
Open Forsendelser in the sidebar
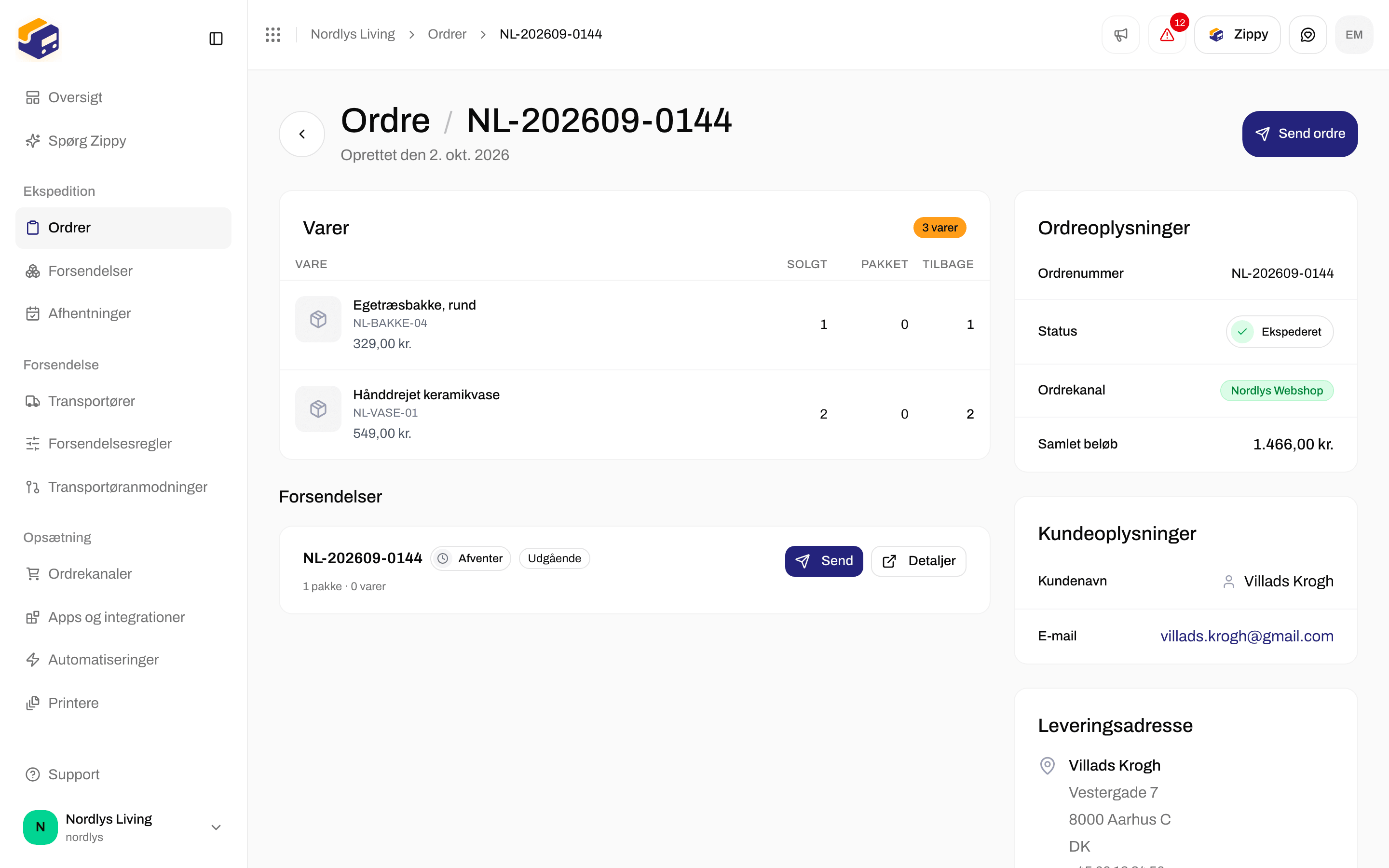(x=123, y=271)
